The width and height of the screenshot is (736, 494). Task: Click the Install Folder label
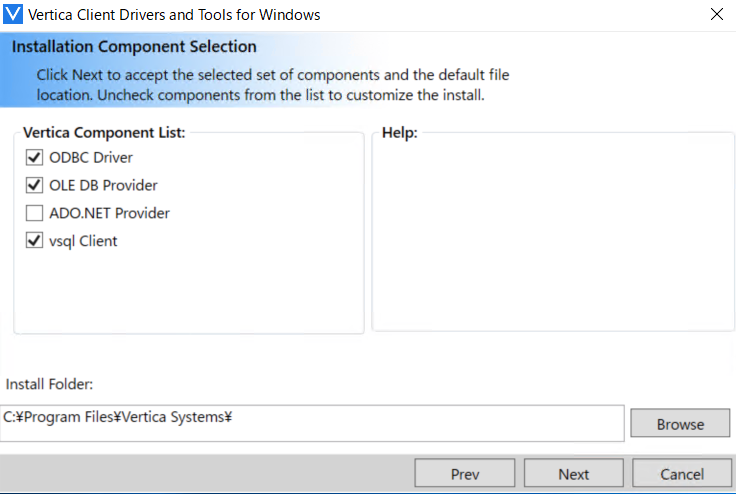pyautogui.click(x=49, y=384)
